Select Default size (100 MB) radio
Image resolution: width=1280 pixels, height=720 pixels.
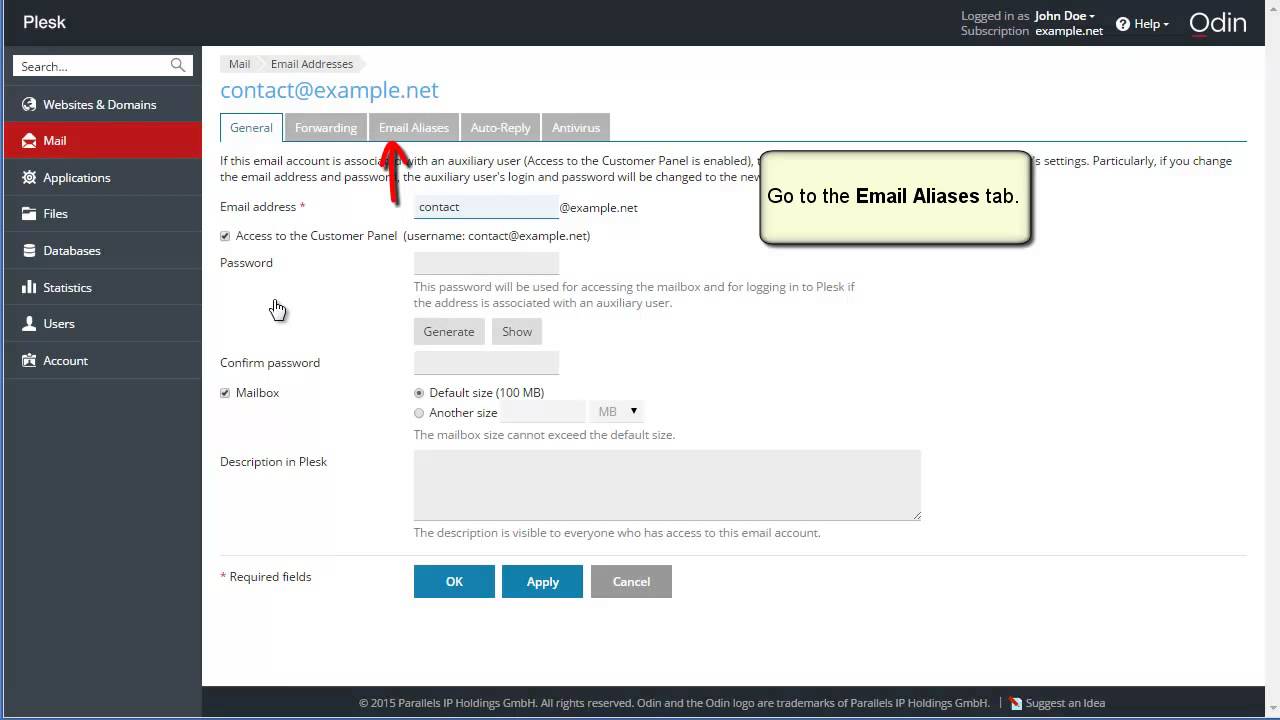tap(419, 393)
